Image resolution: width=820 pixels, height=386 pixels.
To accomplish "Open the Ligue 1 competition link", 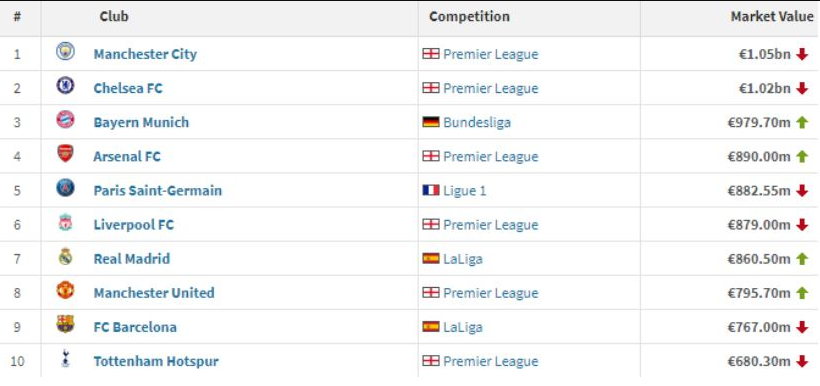I will click(x=464, y=191).
